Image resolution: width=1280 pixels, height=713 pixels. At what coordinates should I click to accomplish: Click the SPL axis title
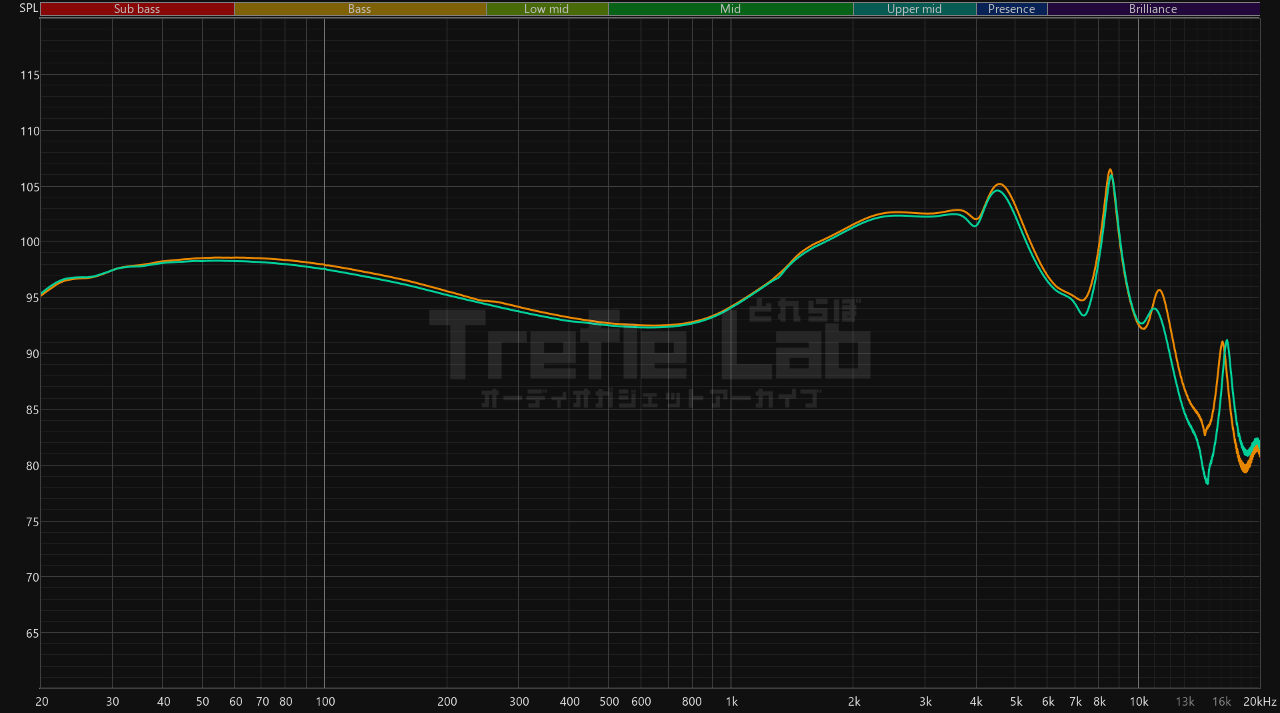pyautogui.click(x=27, y=7)
